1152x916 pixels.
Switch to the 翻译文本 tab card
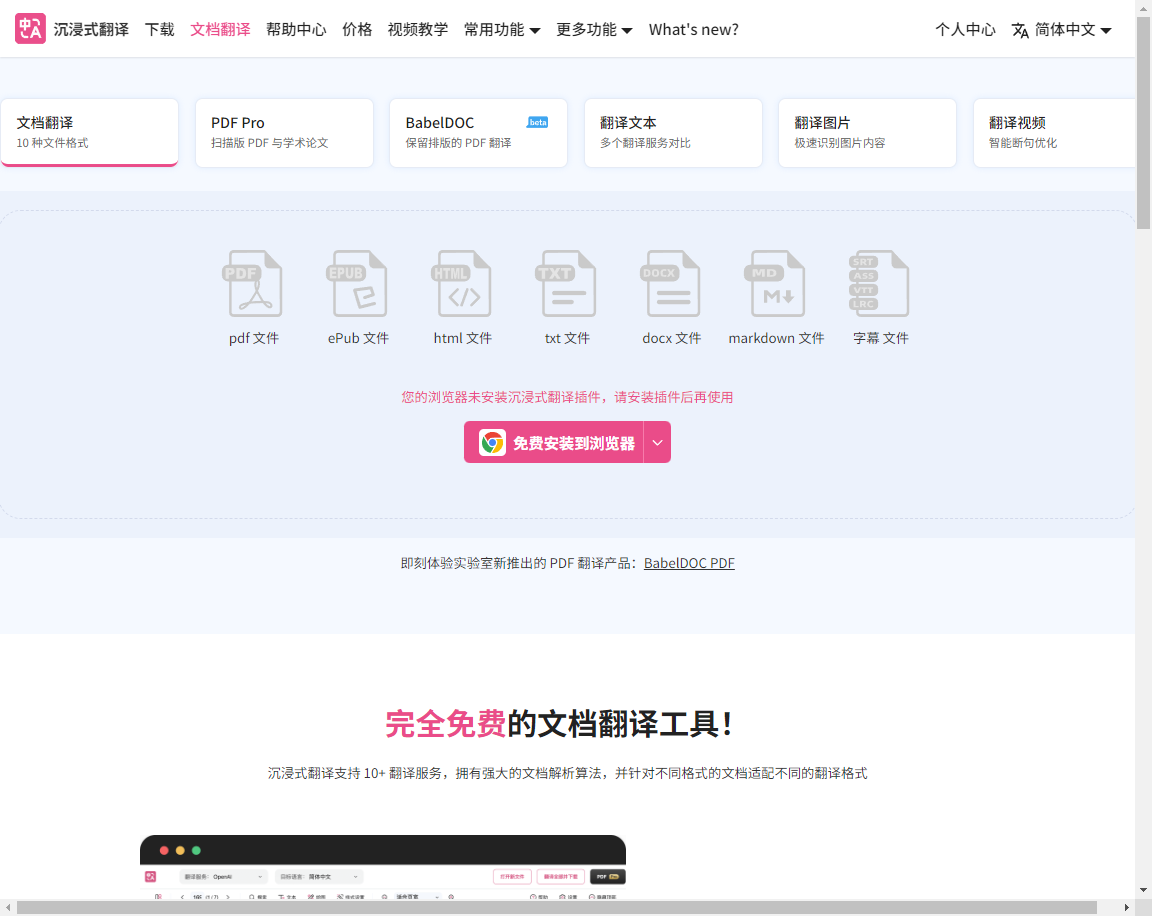pos(673,132)
